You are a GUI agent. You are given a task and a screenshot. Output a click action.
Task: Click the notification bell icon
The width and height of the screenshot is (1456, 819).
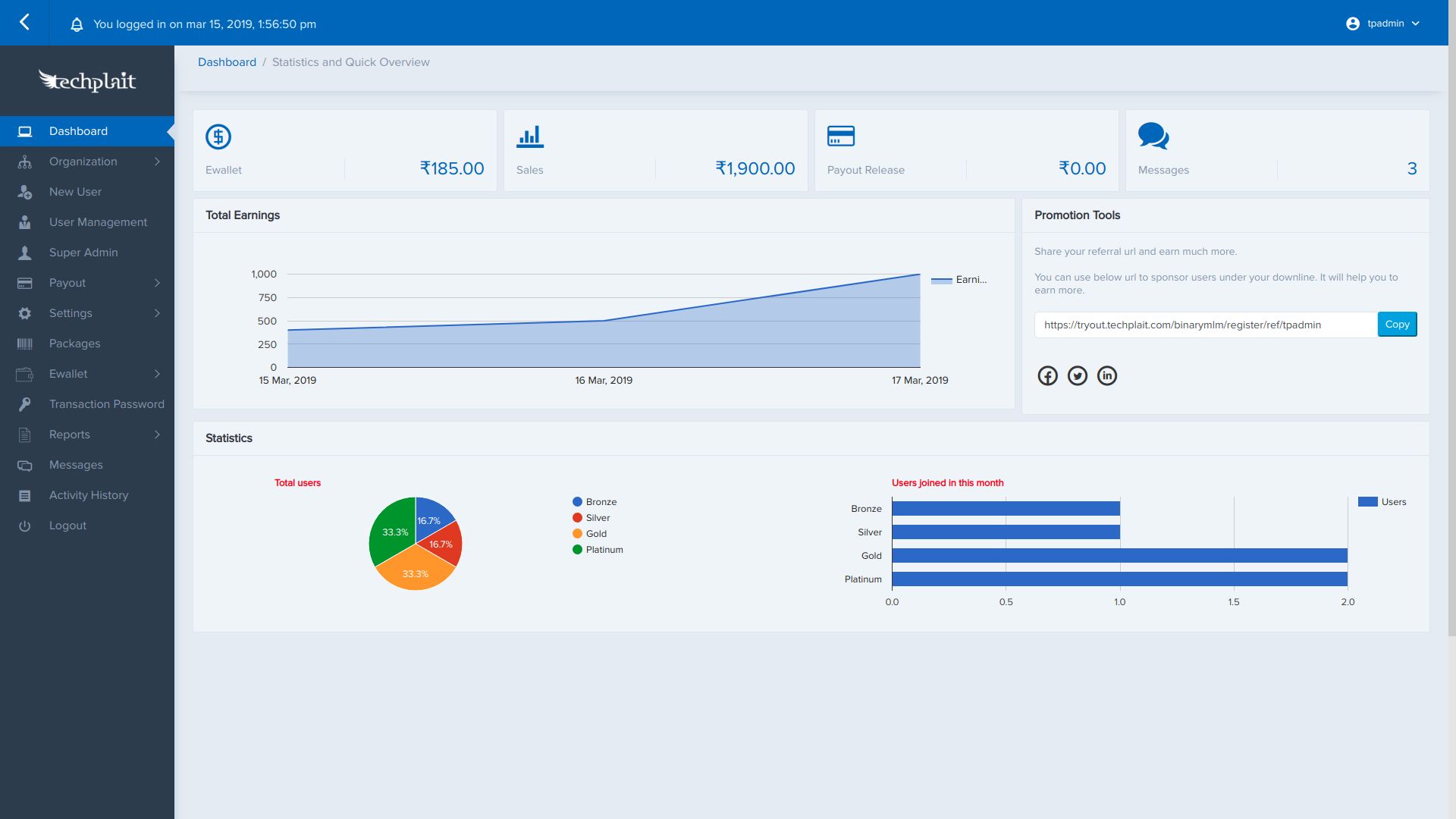[77, 24]
